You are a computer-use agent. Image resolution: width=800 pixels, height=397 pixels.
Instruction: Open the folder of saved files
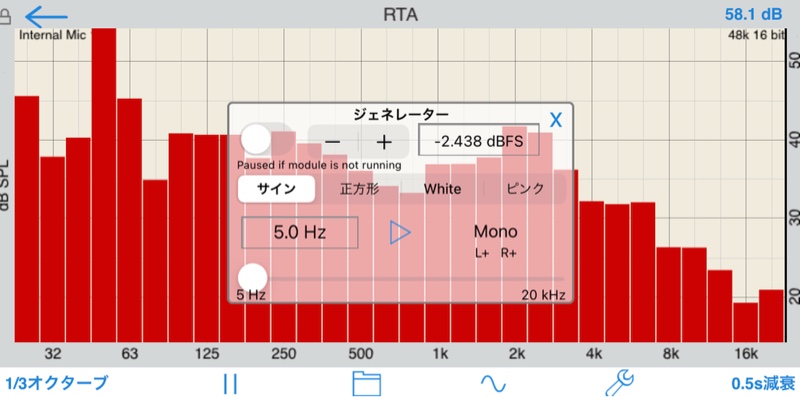click(367, 383)
